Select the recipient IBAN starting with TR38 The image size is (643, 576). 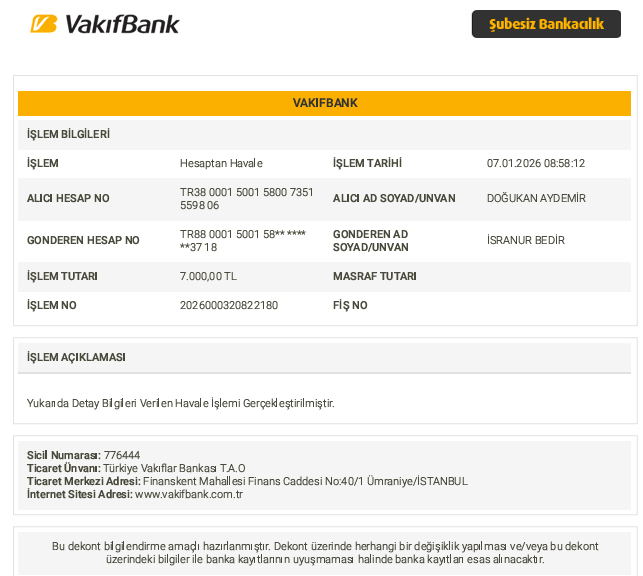[246, 198]
